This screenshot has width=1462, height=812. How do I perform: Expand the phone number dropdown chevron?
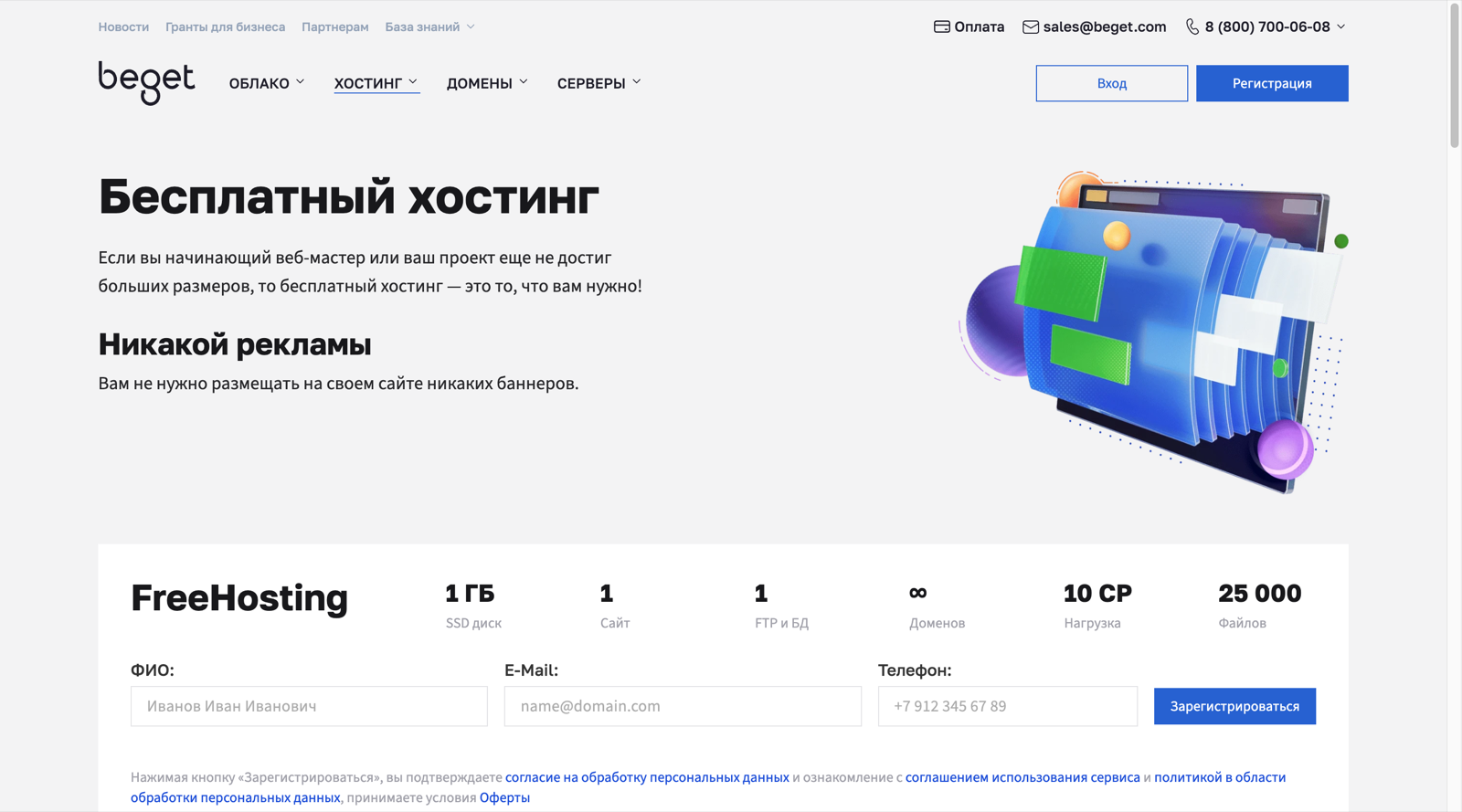click(1340, 26)
